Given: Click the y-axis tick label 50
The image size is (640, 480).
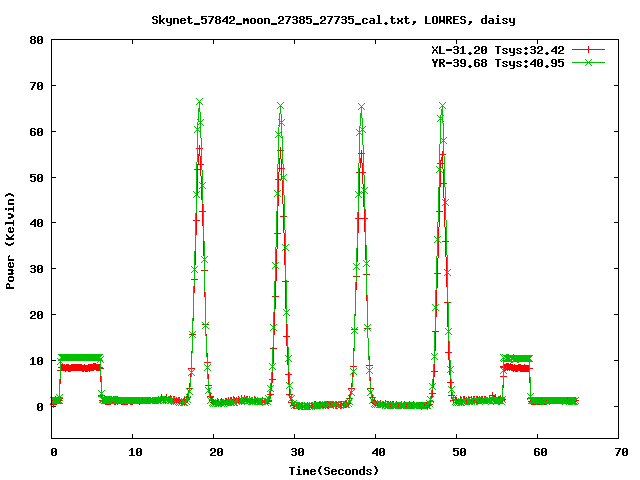Looking at the screenshot, I should (37, 178).
